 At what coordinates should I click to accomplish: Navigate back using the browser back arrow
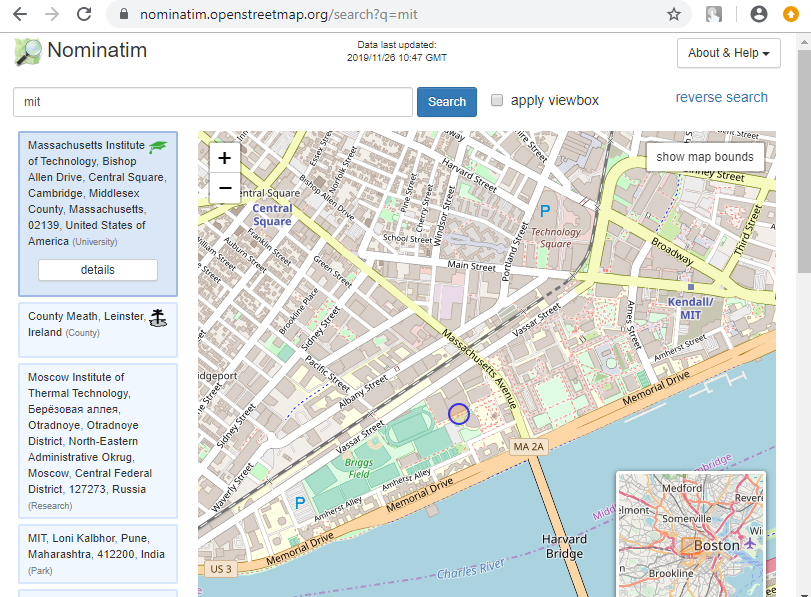point(21,15)
